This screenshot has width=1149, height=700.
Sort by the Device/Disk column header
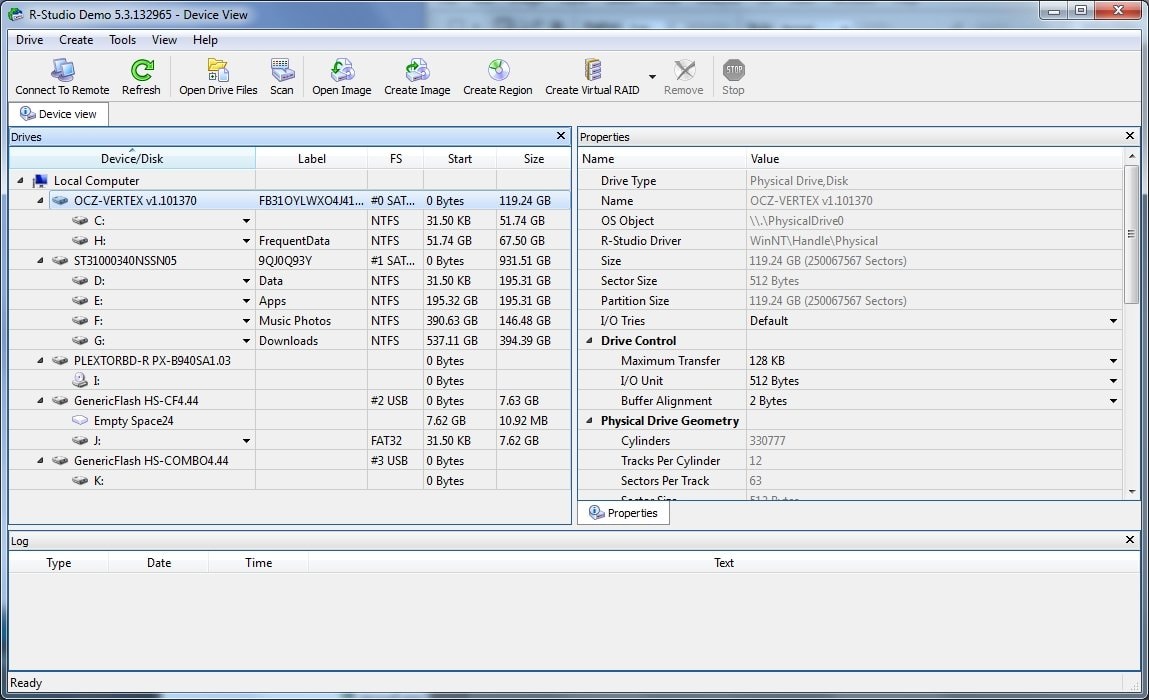tap(132, 158)
